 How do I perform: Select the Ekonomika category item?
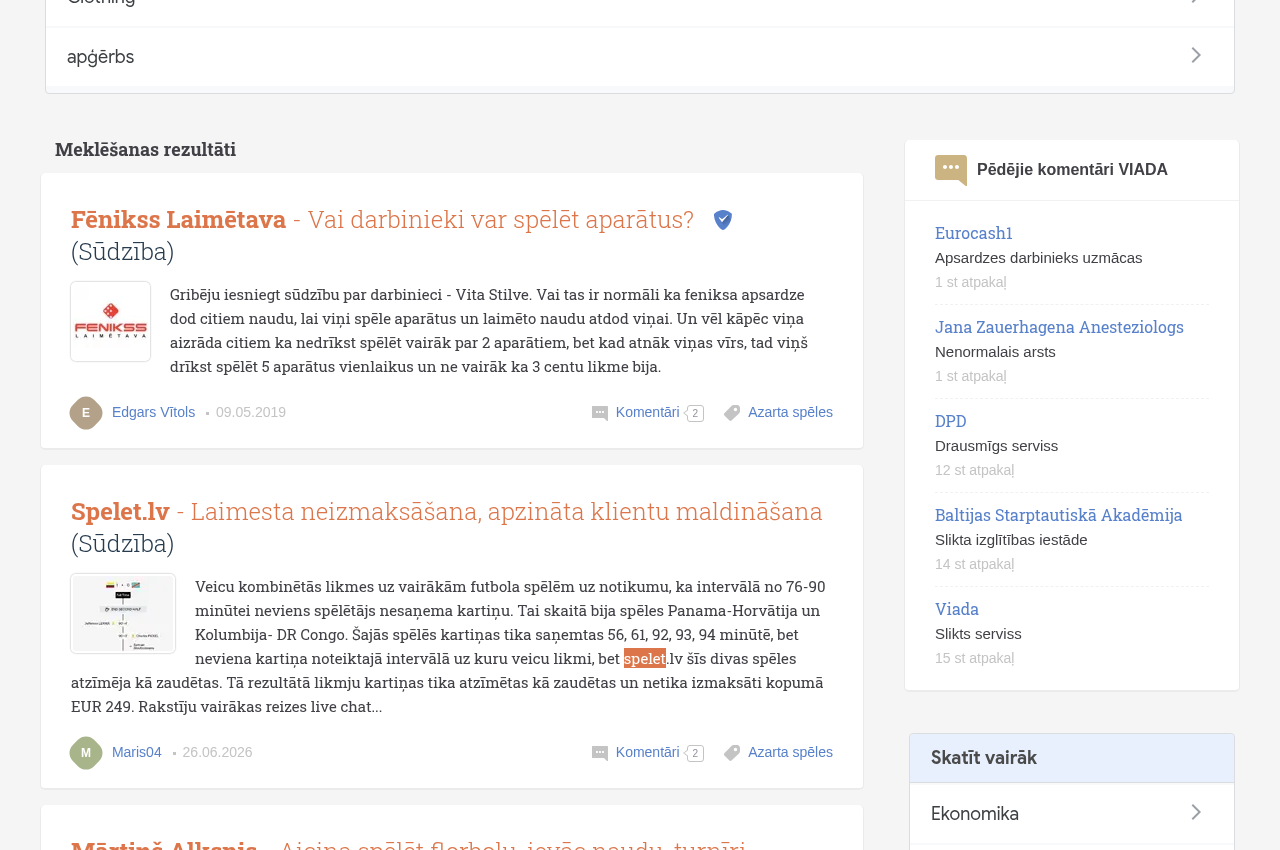coord(1072,813)
